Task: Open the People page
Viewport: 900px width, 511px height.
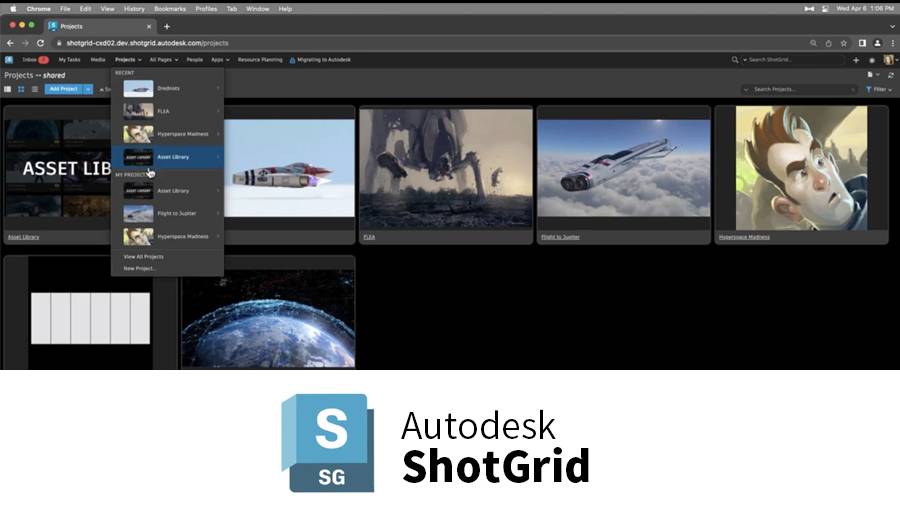Action: click(x=195, y=60)
